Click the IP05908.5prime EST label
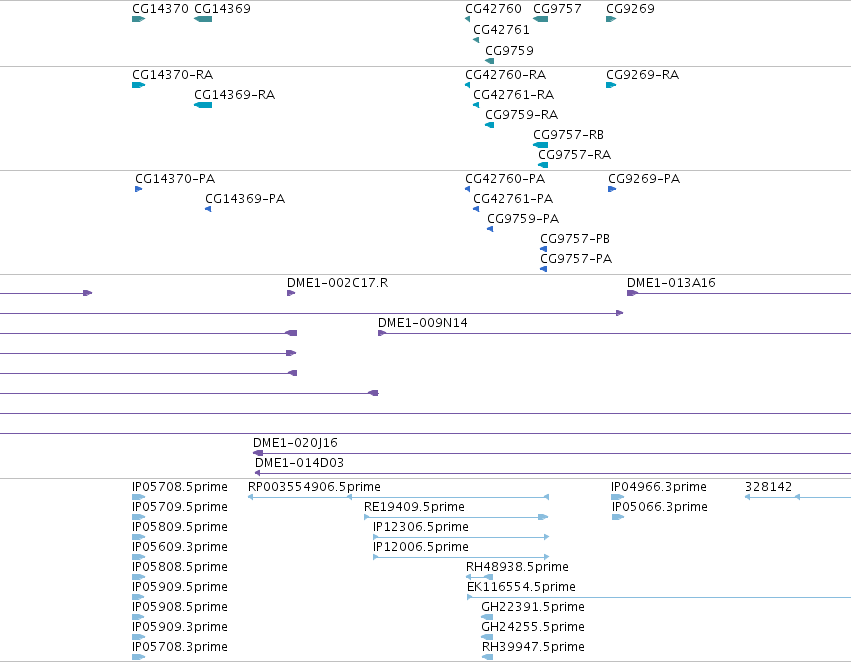The image size is (851, 662). click(x=180, y=607)
